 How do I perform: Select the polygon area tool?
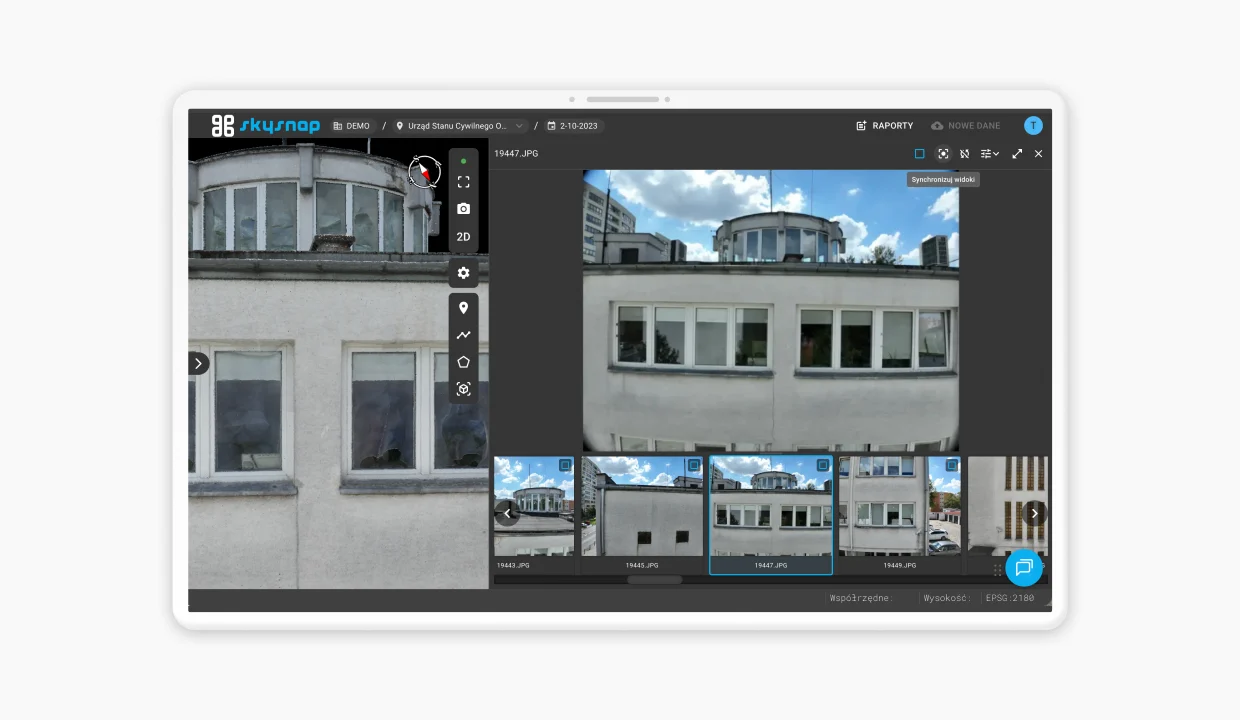coord(463,362)
